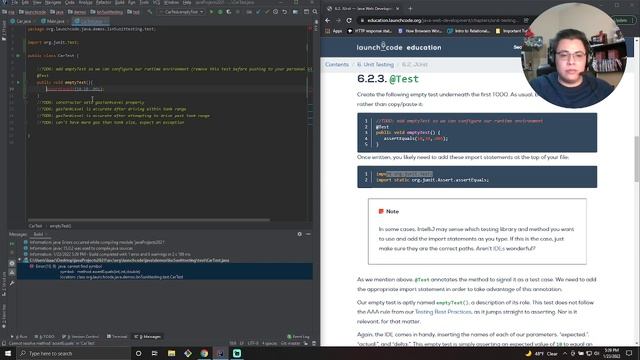Open the Code menu
The image size is (640, 360).
(70, 2)
